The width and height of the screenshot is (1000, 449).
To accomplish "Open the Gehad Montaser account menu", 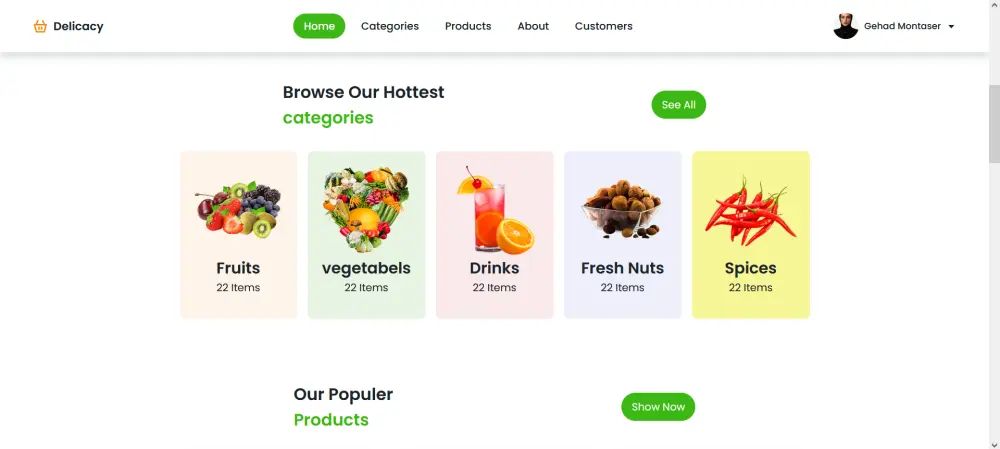I will click(902, 26).
